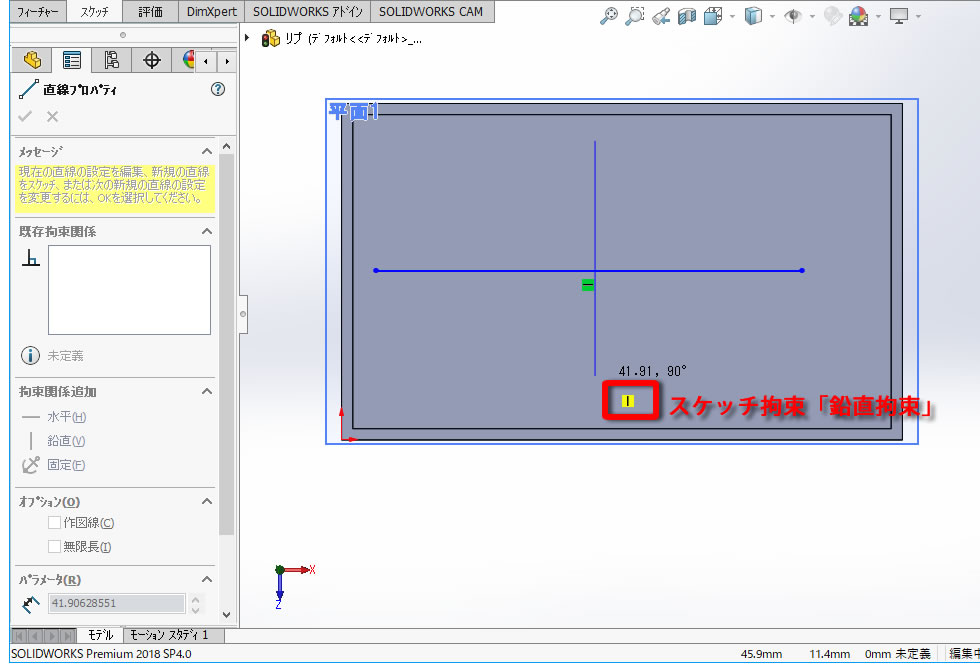
Task: Click the property panel scrollbar up arrow
Action: 226,146
